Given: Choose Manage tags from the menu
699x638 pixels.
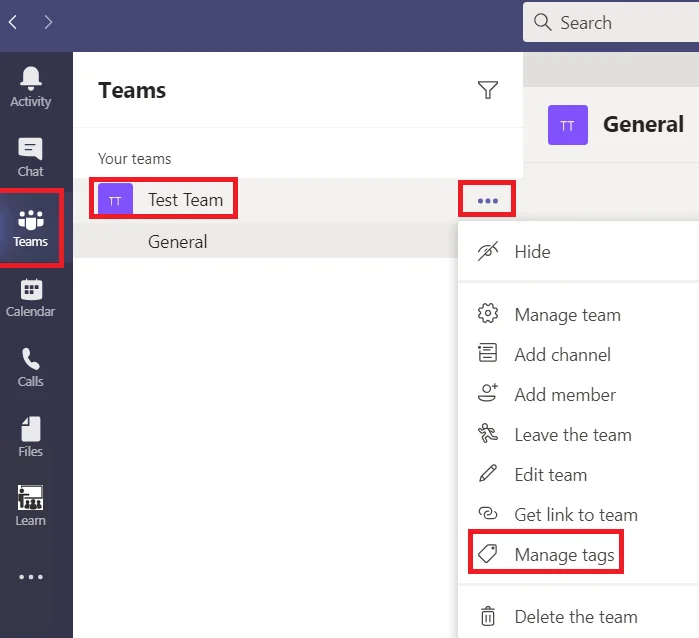Looking at the screenshot, I should 579,555.
